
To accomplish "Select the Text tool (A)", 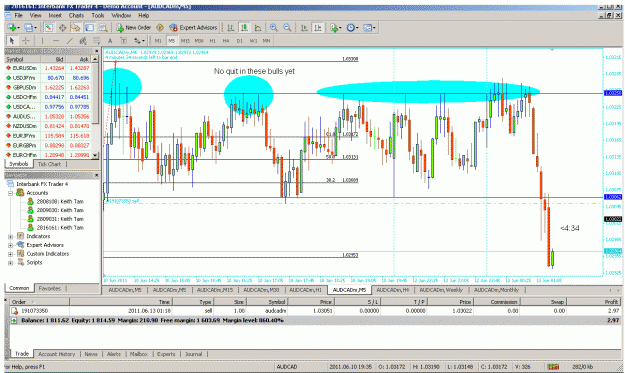I will click(x=110, y=41).
